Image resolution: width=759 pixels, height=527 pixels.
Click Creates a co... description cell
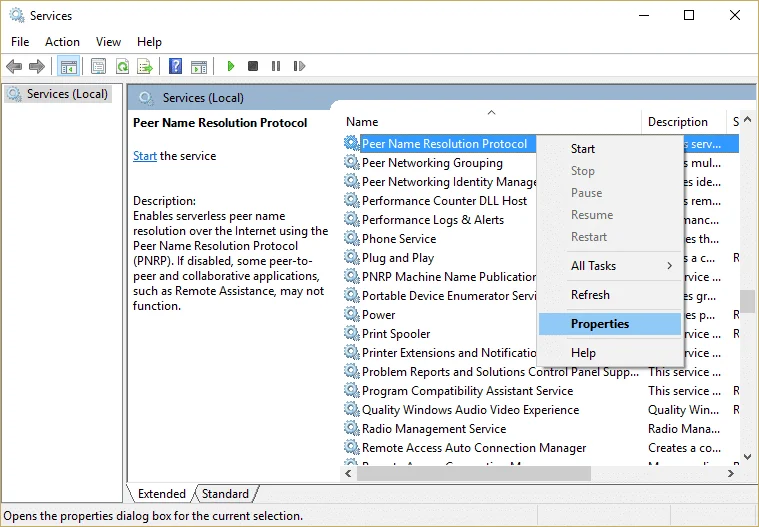[683, 448]
